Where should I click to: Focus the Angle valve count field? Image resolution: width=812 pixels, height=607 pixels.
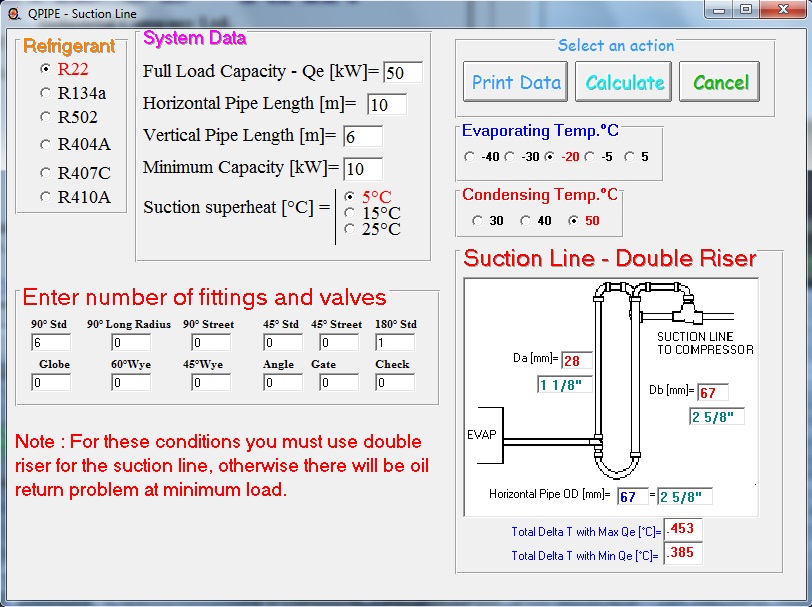(x=283, y=383)
